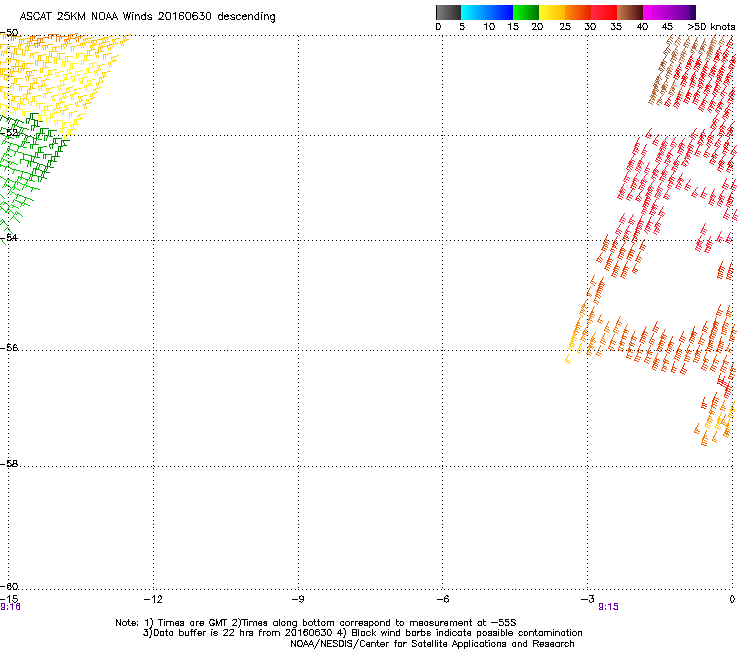Click the -58 latitude axis label
The image size is (740, 650).
9,464
